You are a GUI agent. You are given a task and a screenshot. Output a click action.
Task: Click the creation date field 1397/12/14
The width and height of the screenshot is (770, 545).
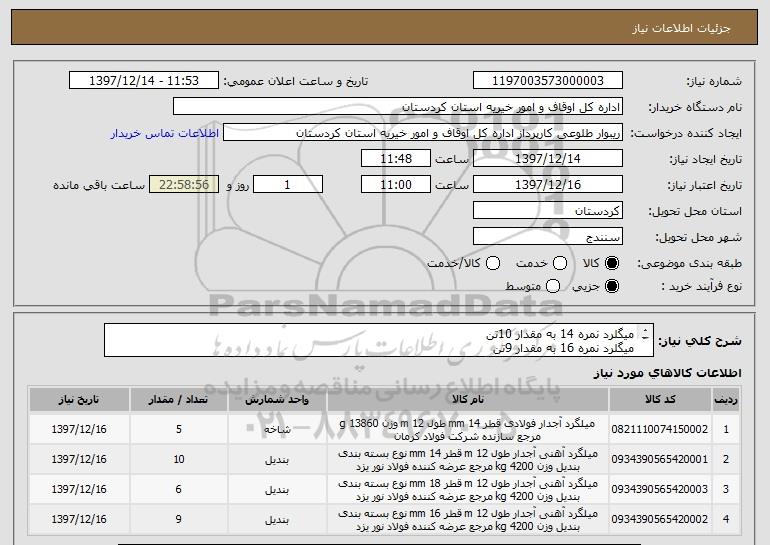click(548, 159)
